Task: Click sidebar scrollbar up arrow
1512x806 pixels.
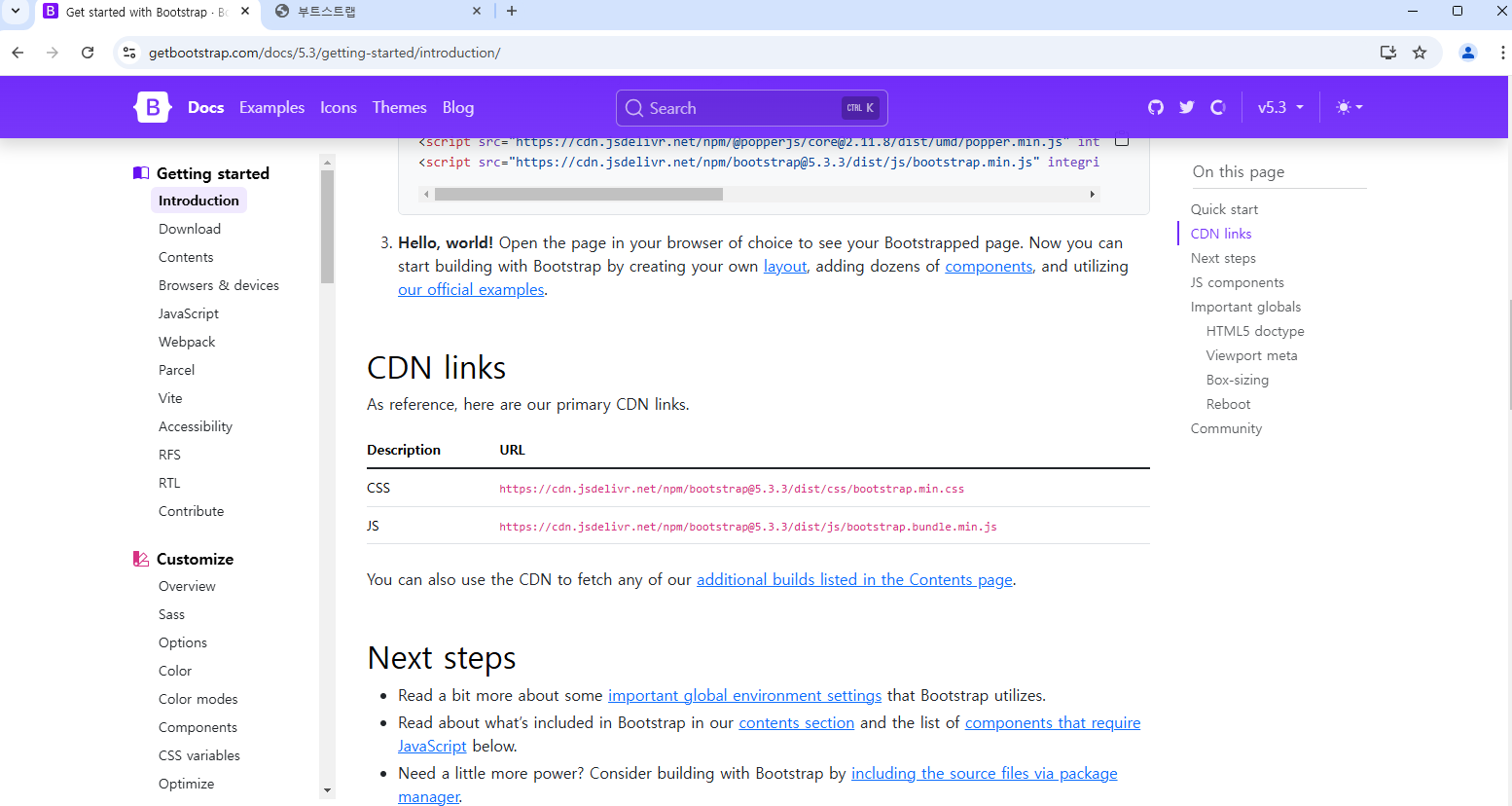Action: [x=327, y=163]
